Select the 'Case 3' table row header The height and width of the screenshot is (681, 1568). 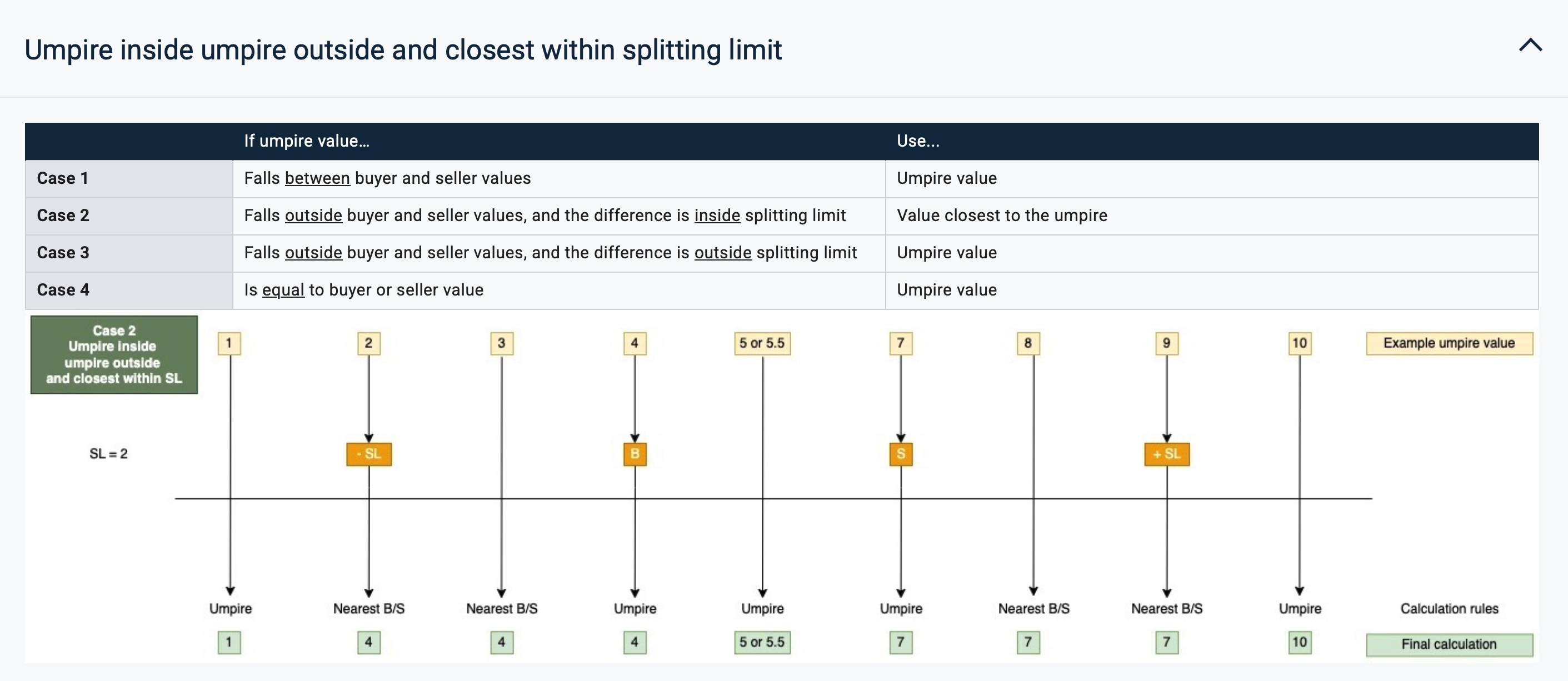63,253
